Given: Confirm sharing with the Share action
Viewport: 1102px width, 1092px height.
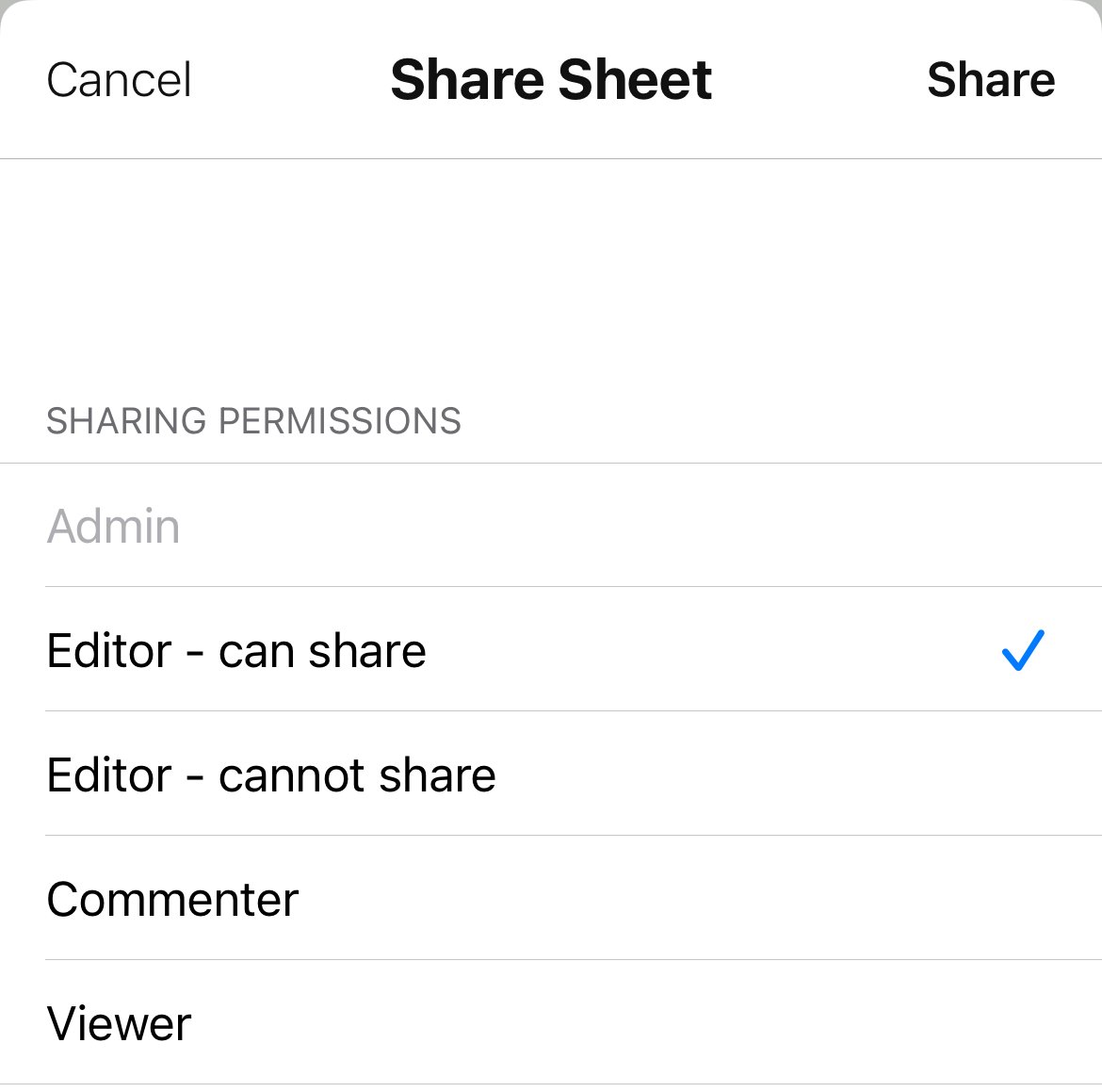Looking at the screenshot, I should (x=991, y=79).
